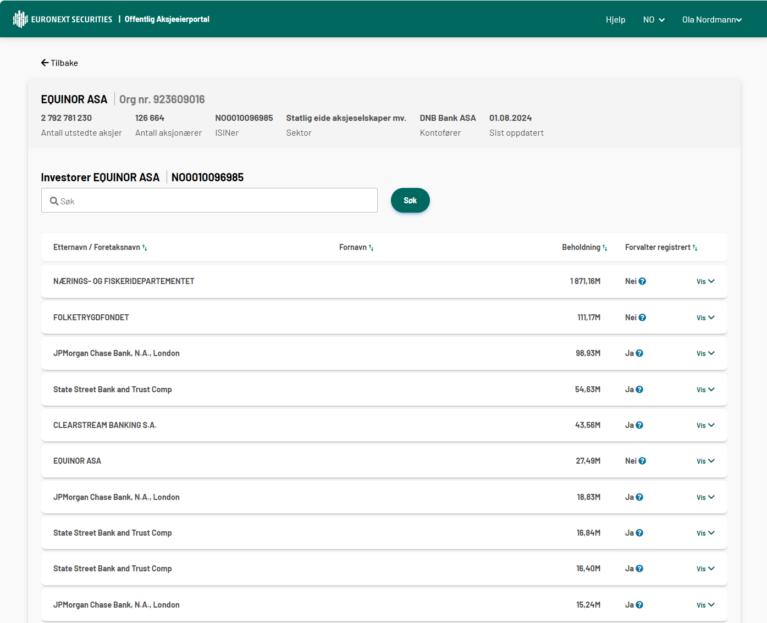This screenshot has height=623, width=767.
Task: Sort by Forvalter registrert column arrows
Action: (x=695, y=248)
